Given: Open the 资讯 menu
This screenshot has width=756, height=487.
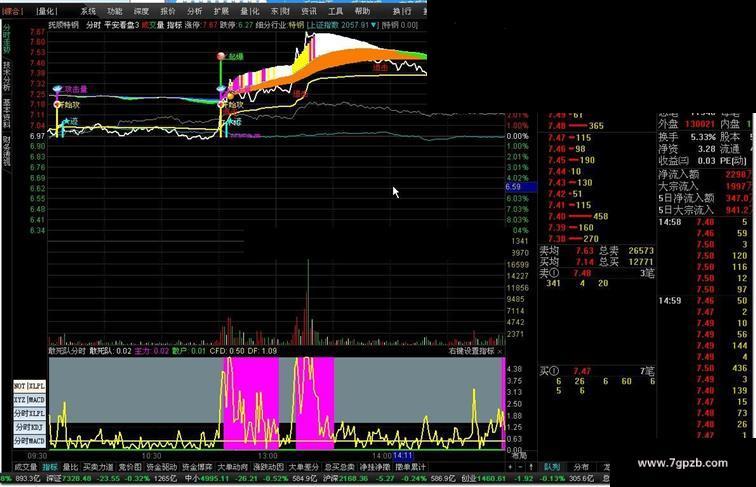Looking at the screenshot, I should [309, 11].
